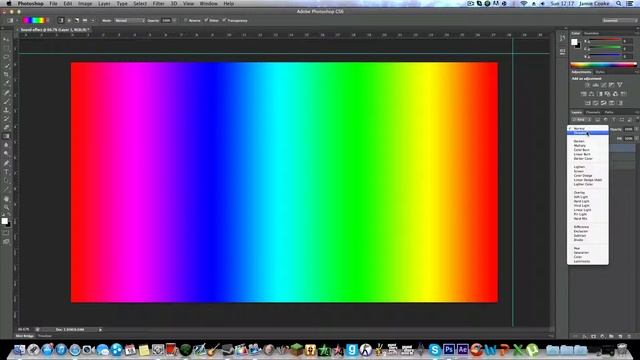
Task: Choose Dissolve blend mode from list
Action: [588, 133]
